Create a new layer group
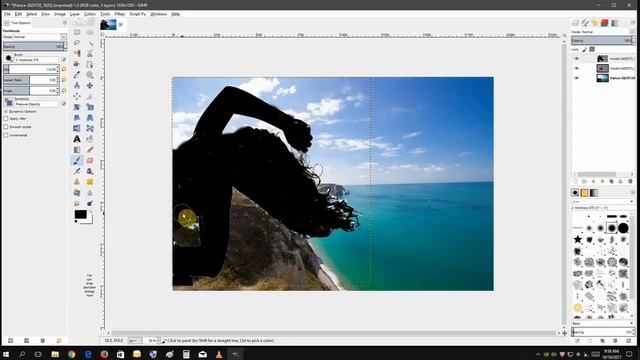Image resolution: width=640 pixels, height=360 pixels. [584, 181]
